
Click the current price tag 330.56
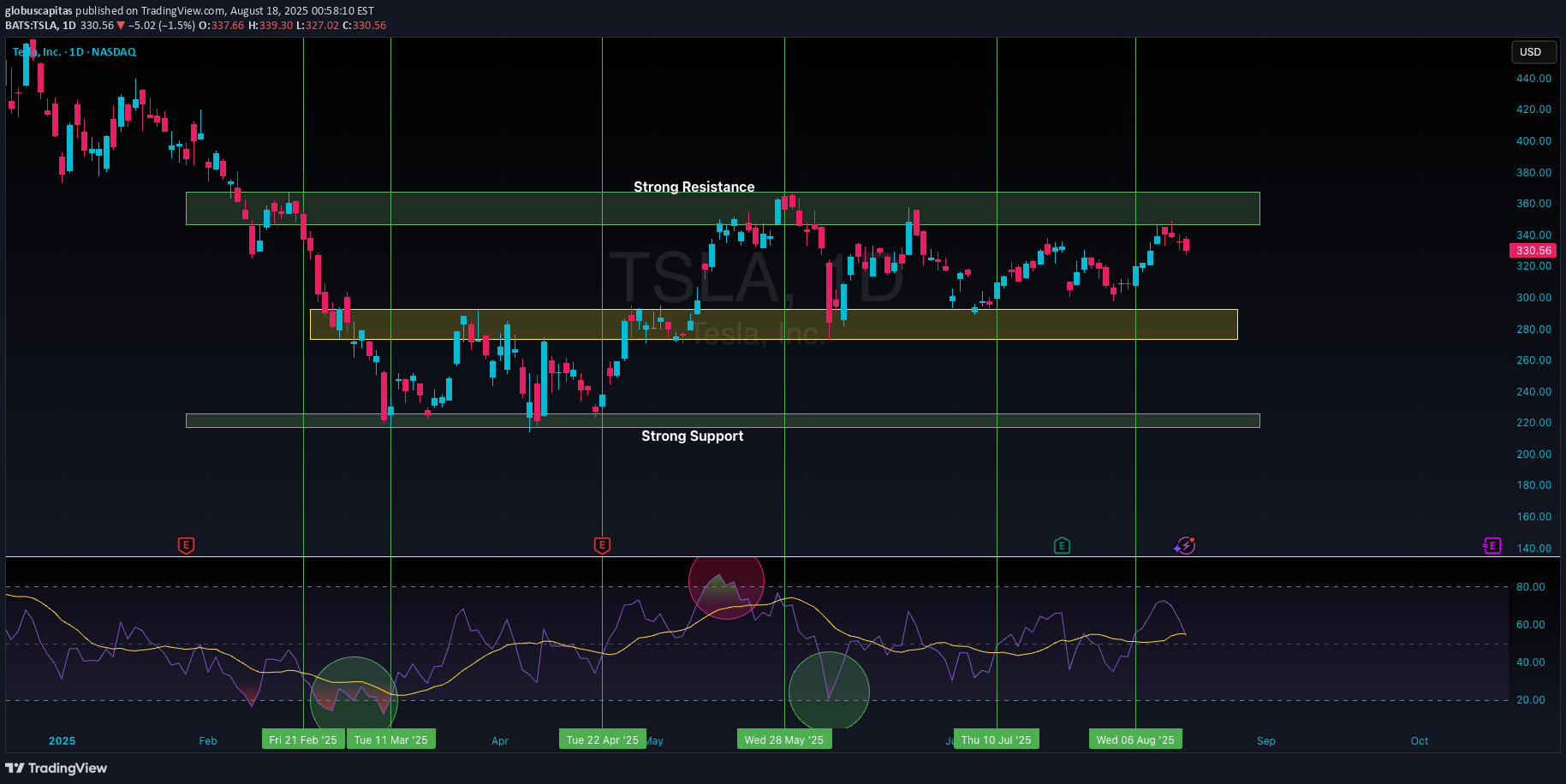click(1533, 251)
